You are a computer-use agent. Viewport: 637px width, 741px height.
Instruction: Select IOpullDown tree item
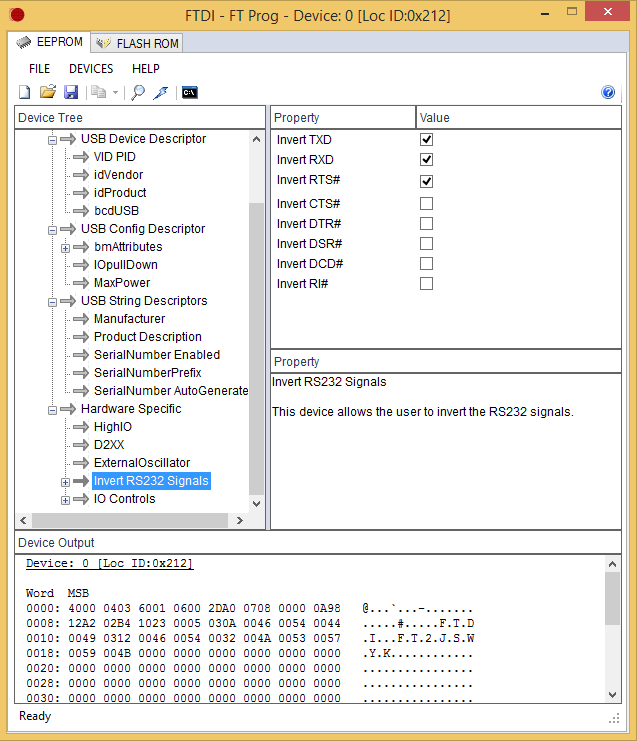pyautogui.click(x=126, y=265)
